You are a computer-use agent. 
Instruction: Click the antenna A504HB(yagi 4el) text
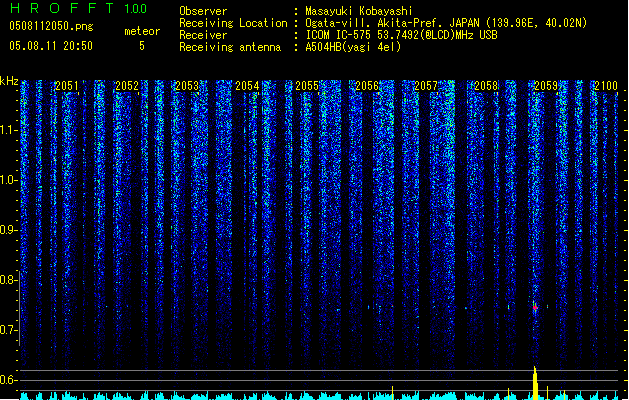pyautogui.click(x=353, y=47)
